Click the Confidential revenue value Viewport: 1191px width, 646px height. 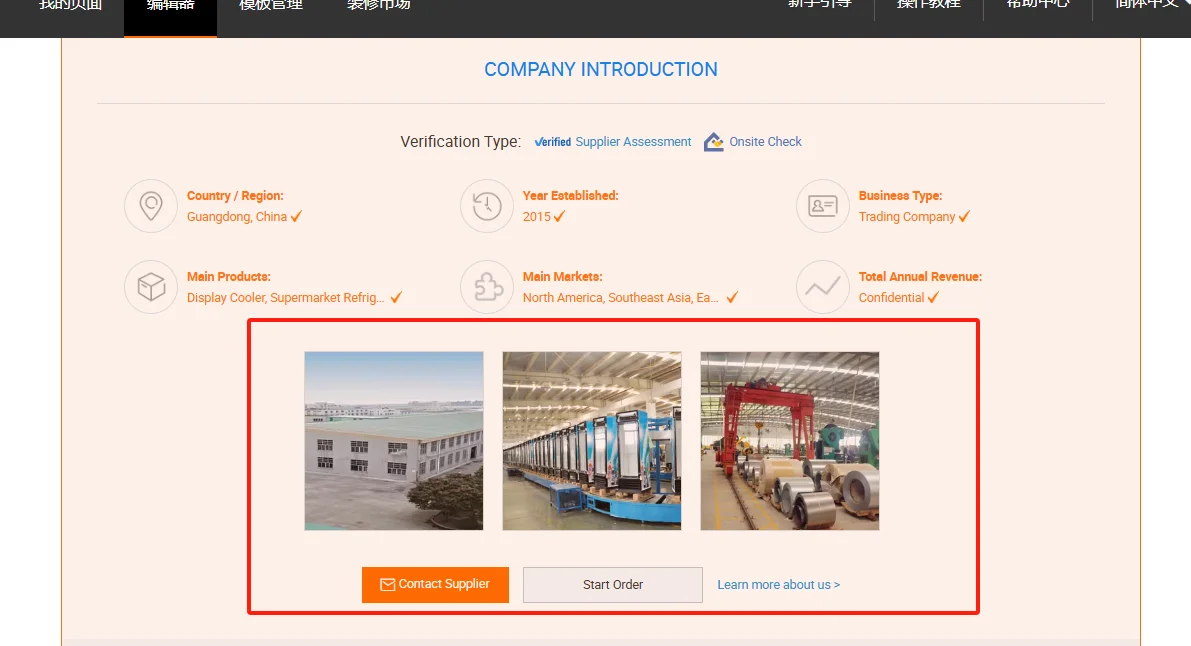click(x=892, y=298)
